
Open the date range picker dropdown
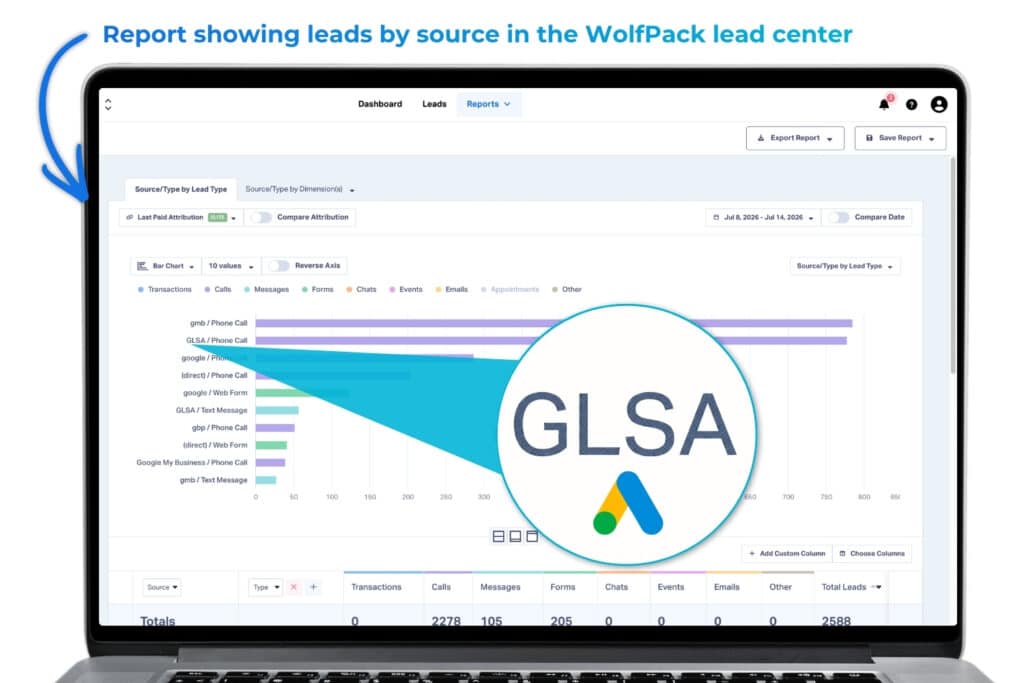pyautogui.click(x=763, y=217)
